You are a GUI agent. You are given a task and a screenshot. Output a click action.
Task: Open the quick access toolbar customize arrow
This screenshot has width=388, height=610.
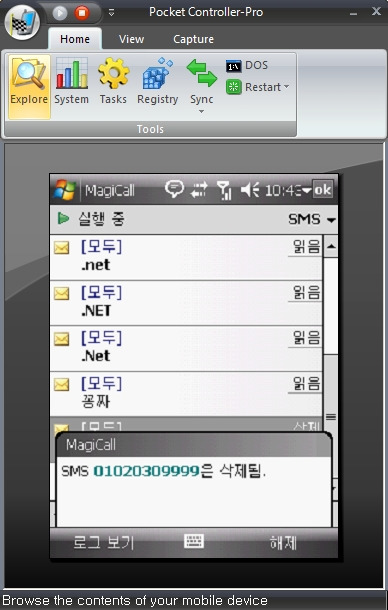tap(111, 13)
